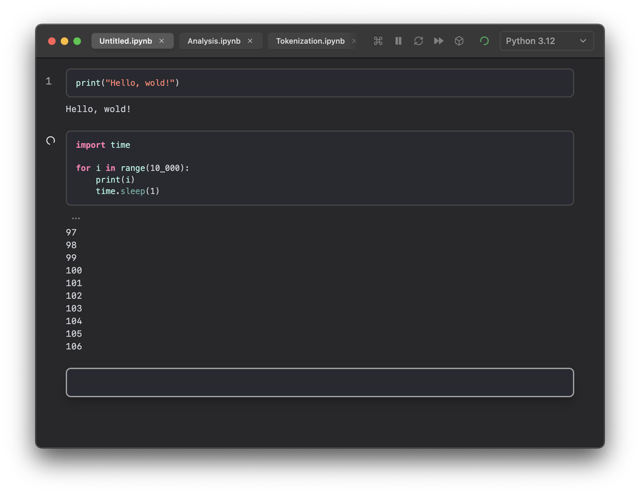The image size is (640, 495).
Task: Switch to the Tokenization.ipynb tab
Action: coord(310,41)
